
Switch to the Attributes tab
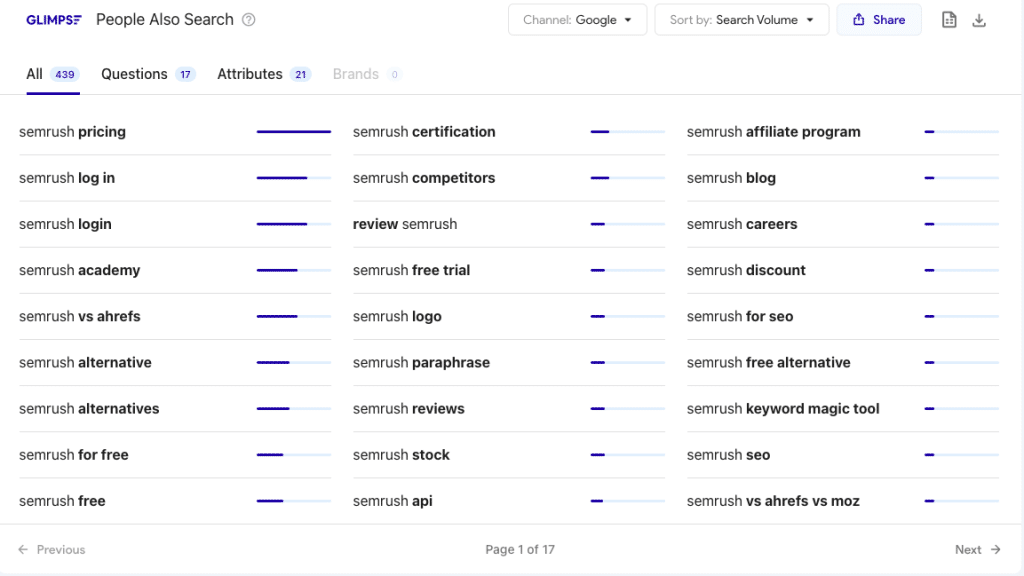(x=250, y=73)
